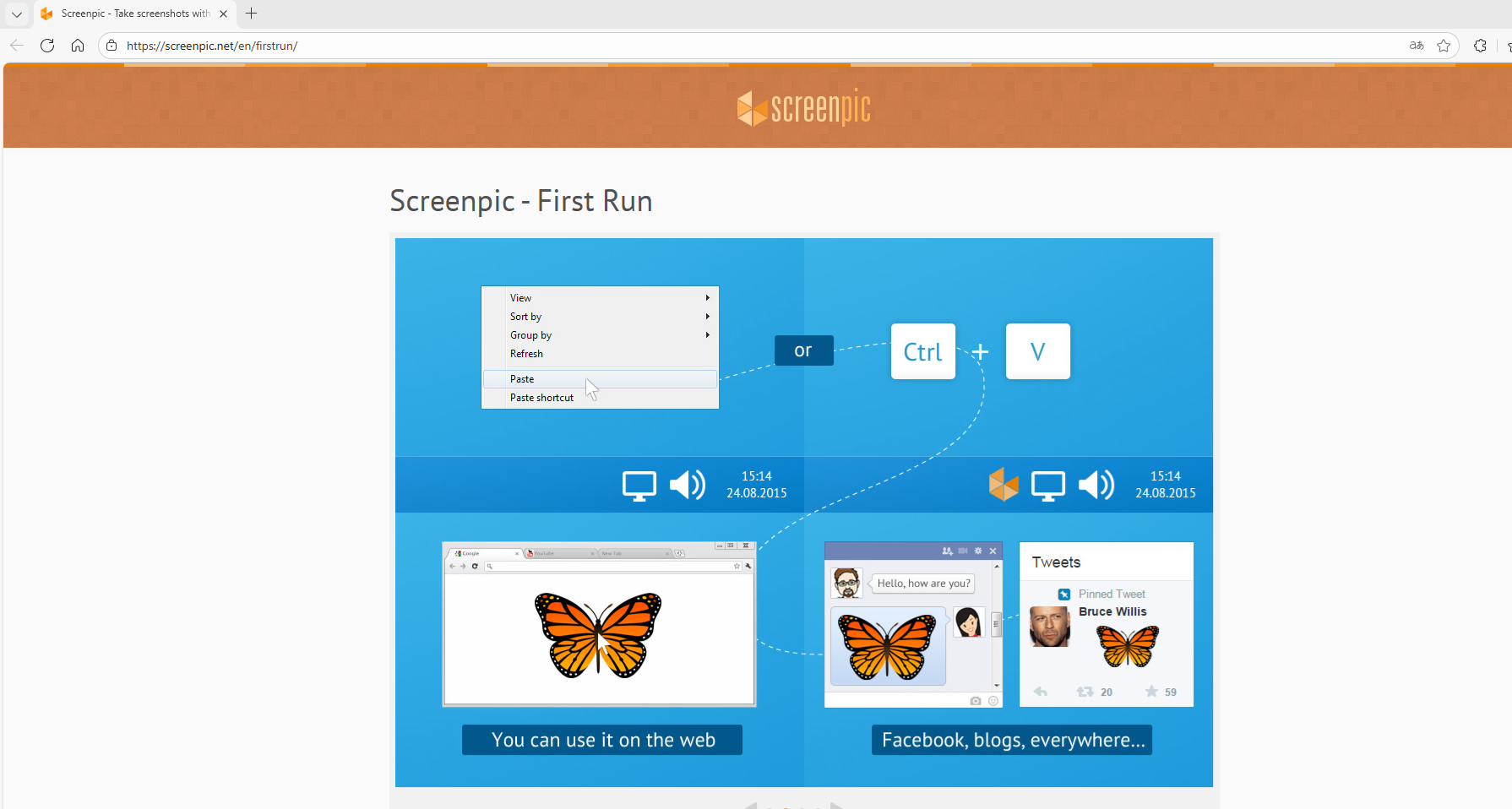Image resolution: width=1512 pixels, height=809 pixels.
Task: Click the Ctrl key illustration
Action: pyautogui.click(x=923, y=351)
